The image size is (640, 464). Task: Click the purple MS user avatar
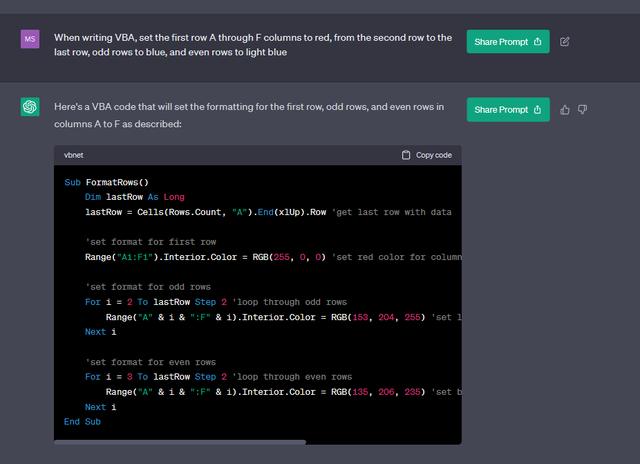click(30, 39)
